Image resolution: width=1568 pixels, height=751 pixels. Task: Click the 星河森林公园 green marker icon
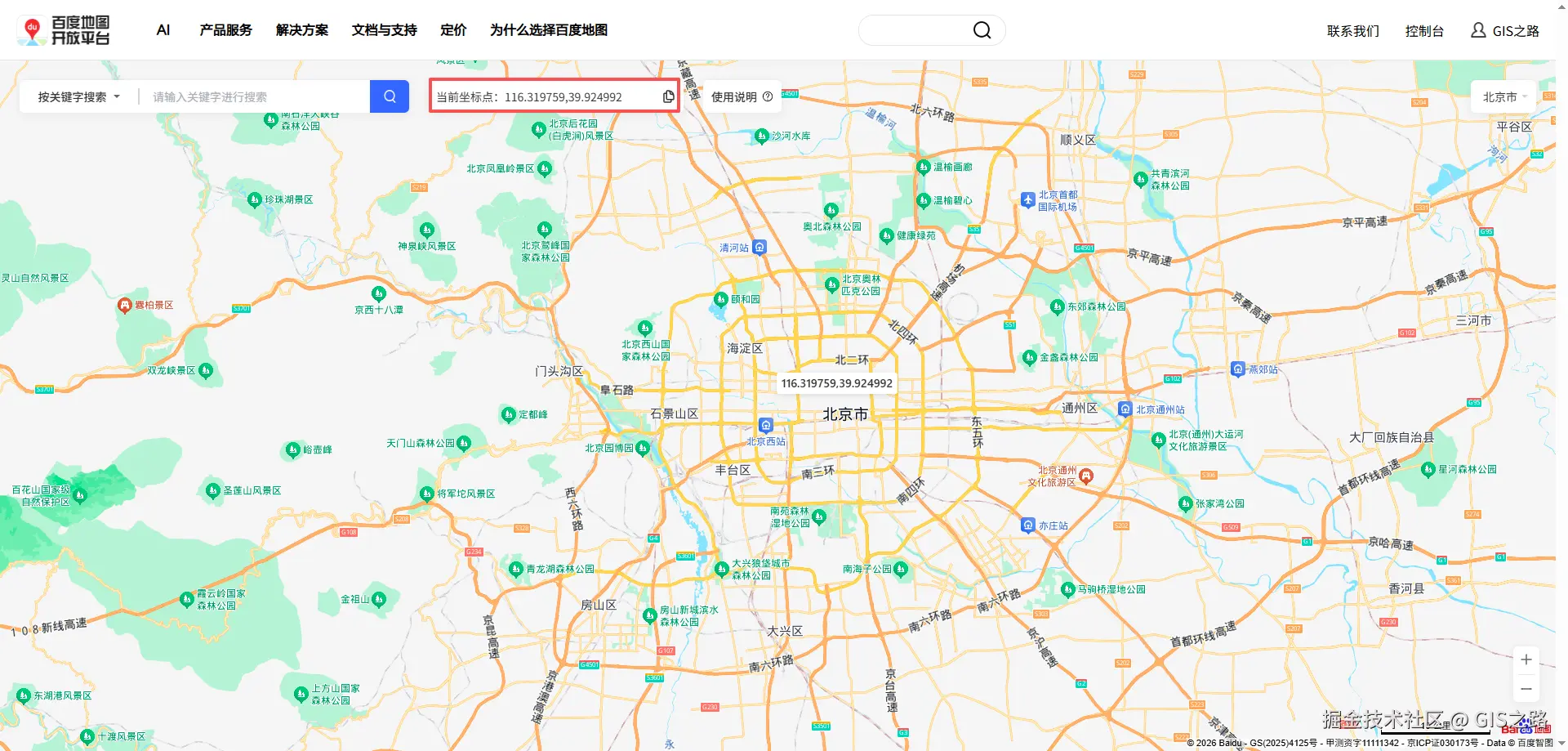[x=1428, y=469]
